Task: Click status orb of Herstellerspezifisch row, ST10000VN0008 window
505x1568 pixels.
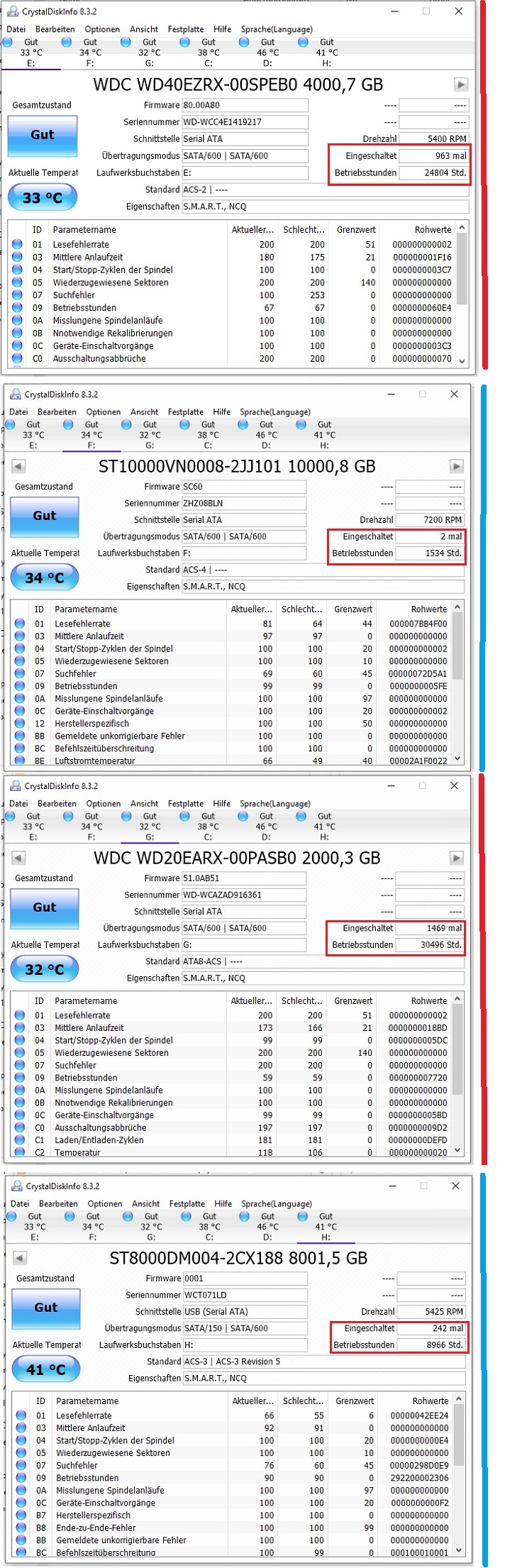Action: click(x=20, y=723)
